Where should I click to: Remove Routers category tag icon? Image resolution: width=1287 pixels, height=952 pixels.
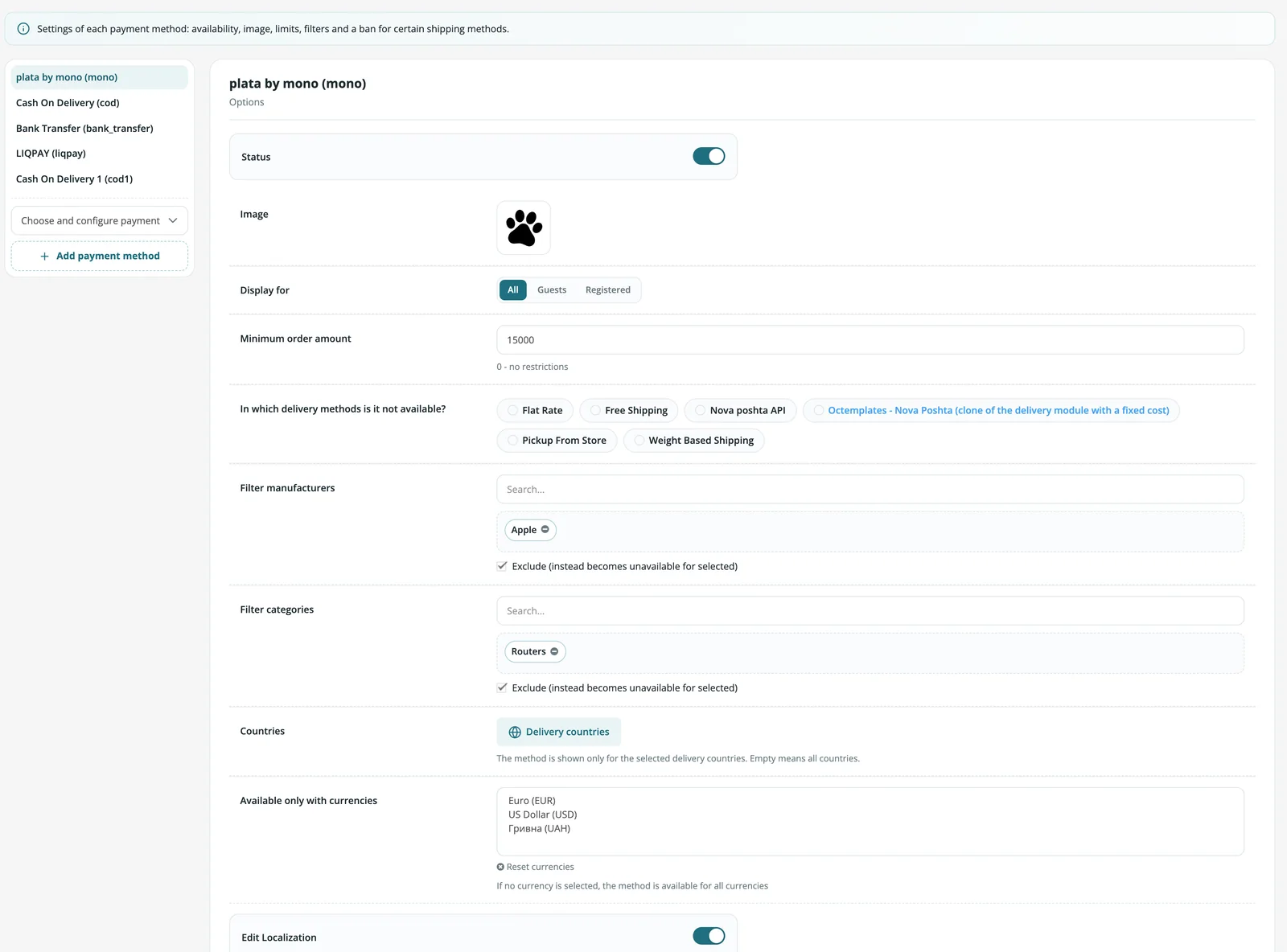[x=554, y=651]
